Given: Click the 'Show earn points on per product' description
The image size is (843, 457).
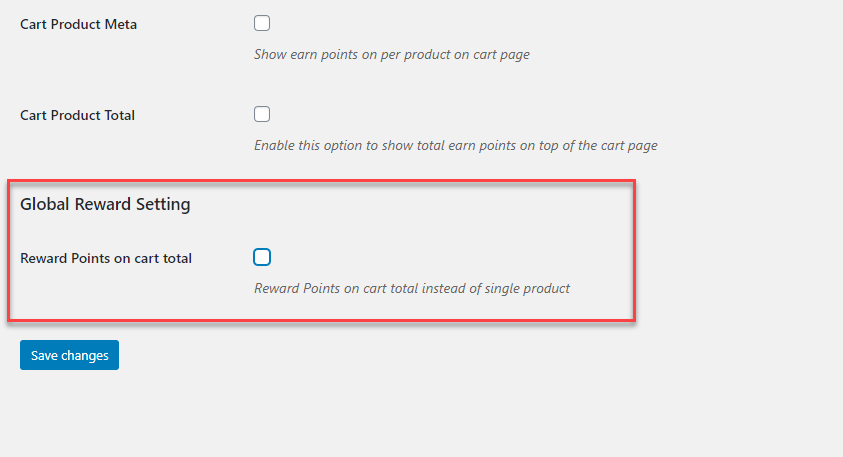Looking at the screenshot, I should pos(392,54).
